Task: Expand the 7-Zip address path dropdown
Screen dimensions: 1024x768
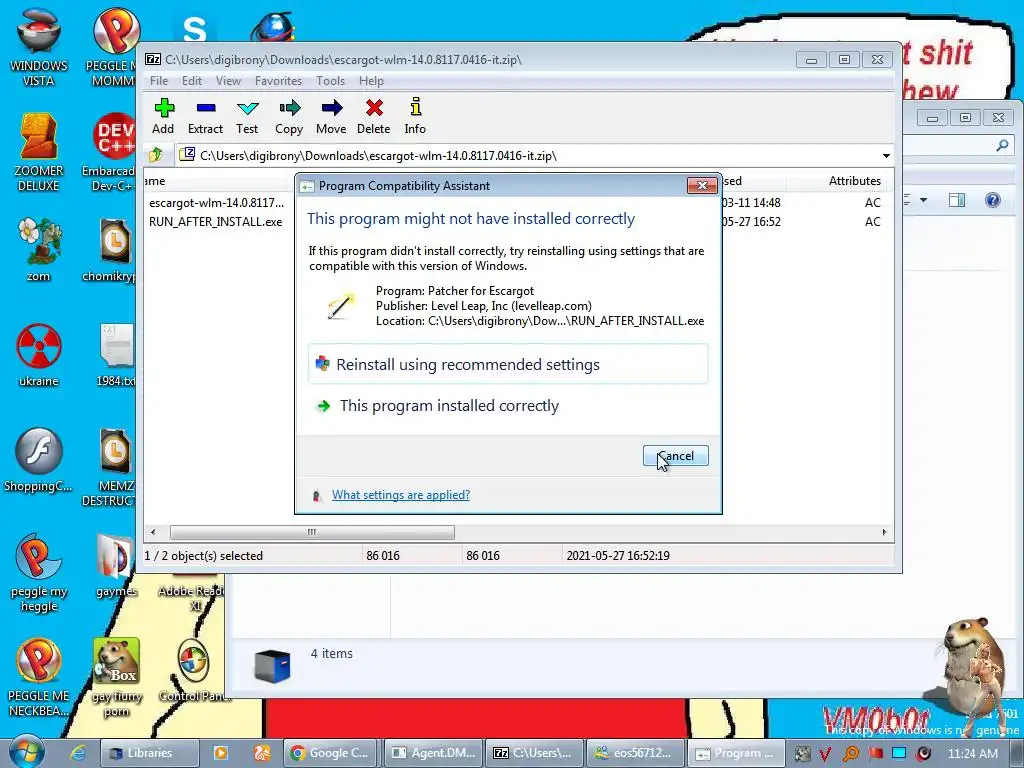Action: [x=886, y=155]
